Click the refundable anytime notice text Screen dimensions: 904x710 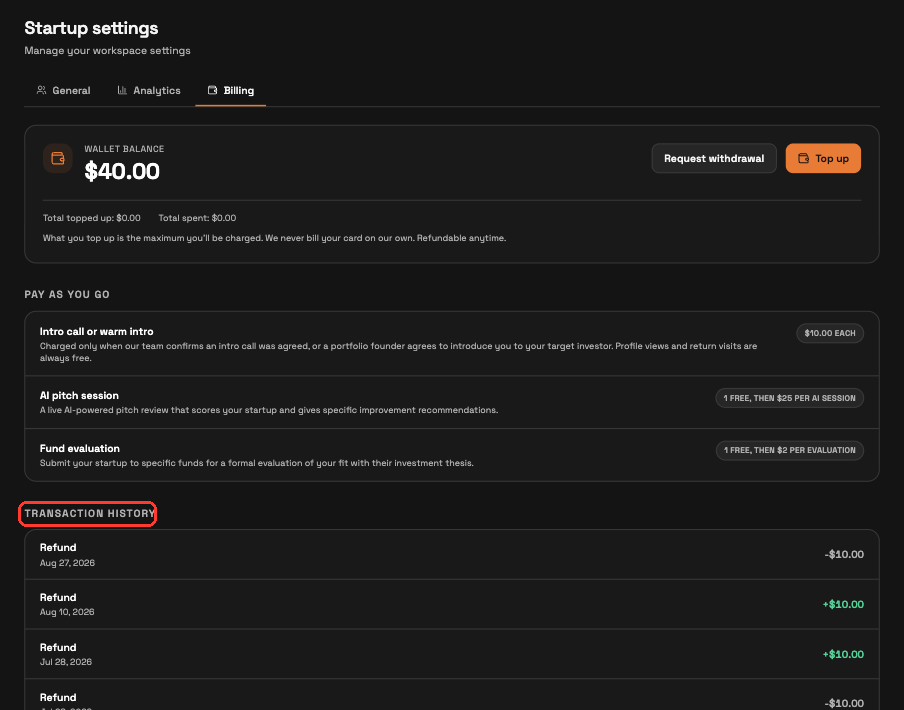click(274, 238)
